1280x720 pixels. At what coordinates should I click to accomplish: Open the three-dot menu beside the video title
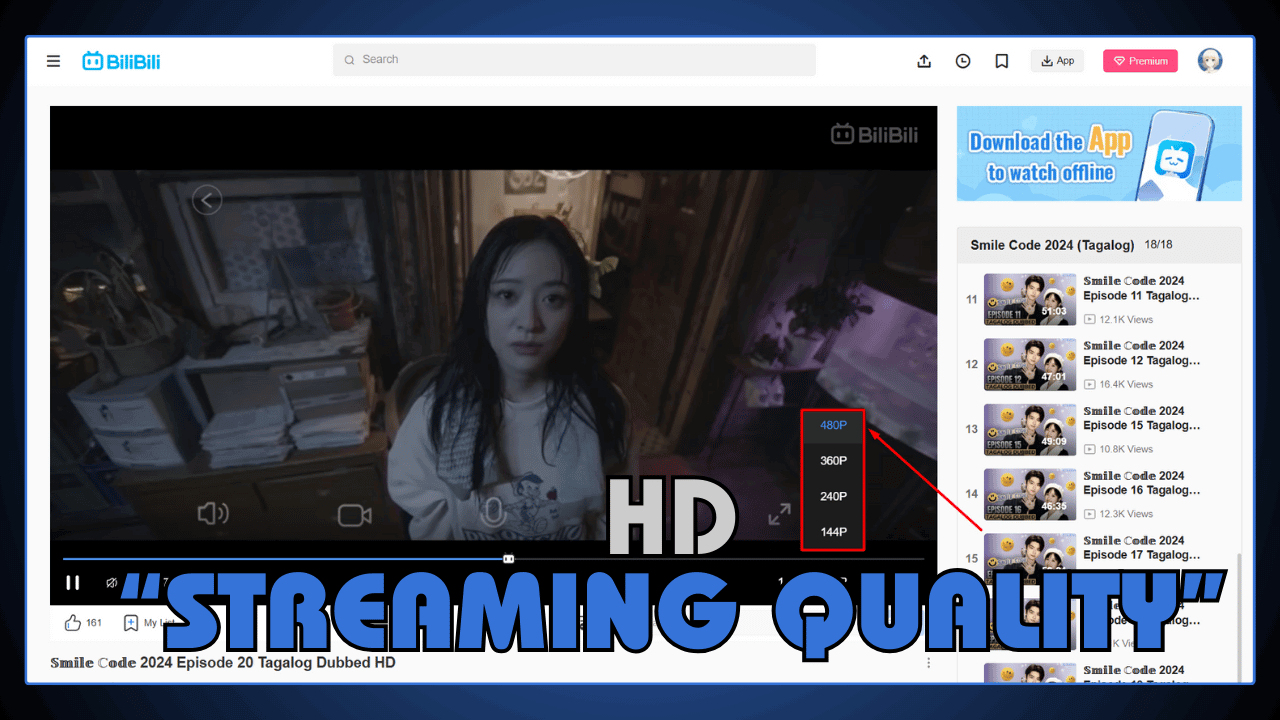click(x=928, y=662)
